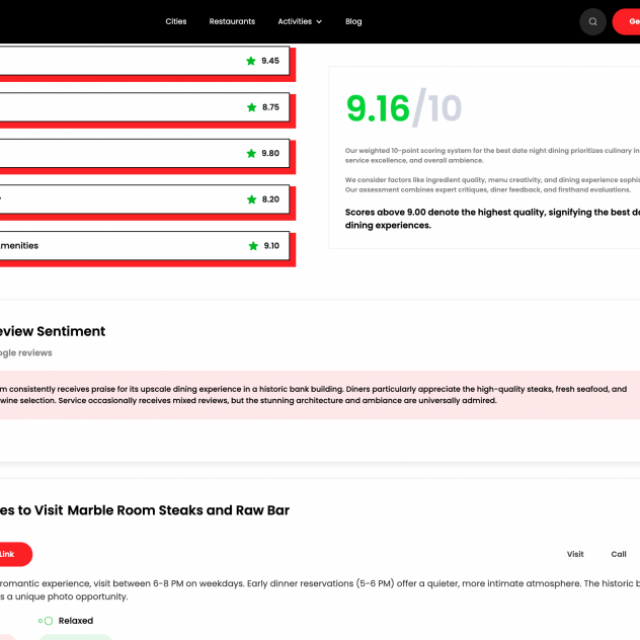Select the score card rated 8.75

pyautogui.click(x=144, y=107)
